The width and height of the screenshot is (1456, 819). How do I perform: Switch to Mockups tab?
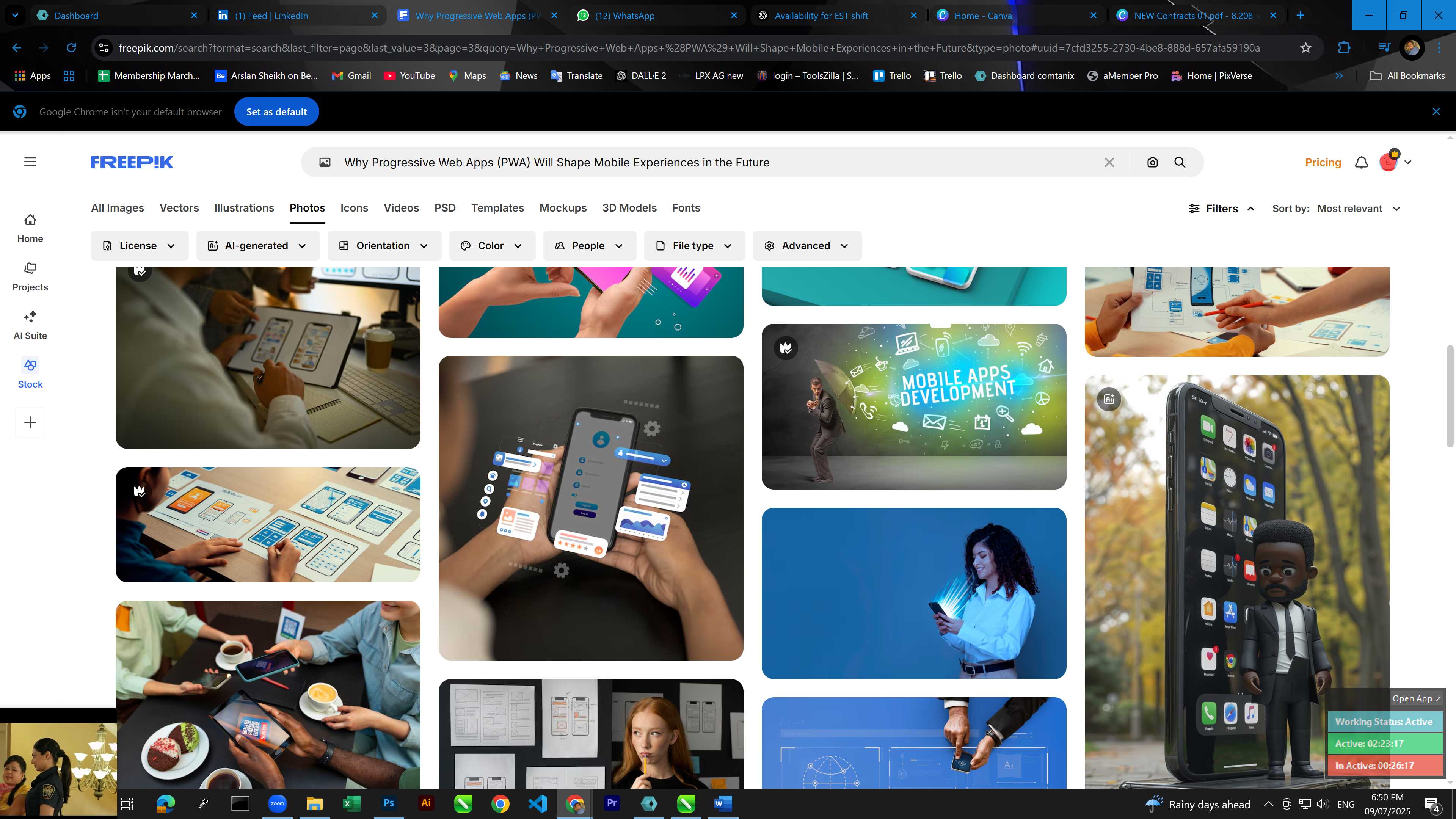pos(563,208)
